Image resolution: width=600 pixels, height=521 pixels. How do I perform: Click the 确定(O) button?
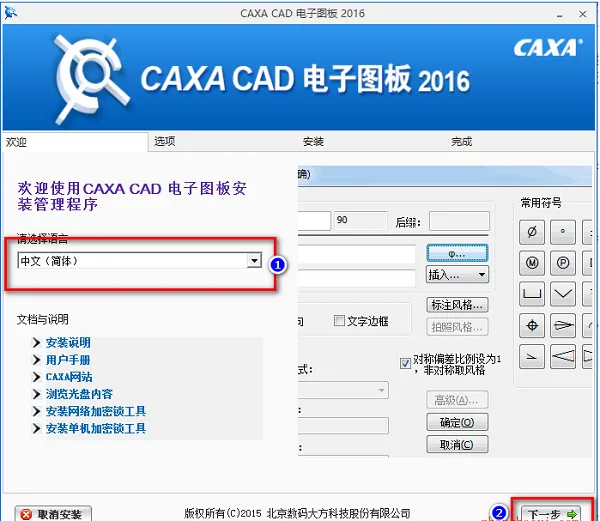click(x=457, y=422)
